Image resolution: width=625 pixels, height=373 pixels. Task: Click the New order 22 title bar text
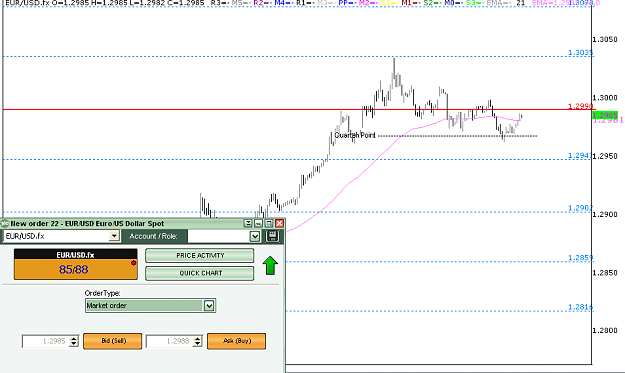click(x=87, y=224)
